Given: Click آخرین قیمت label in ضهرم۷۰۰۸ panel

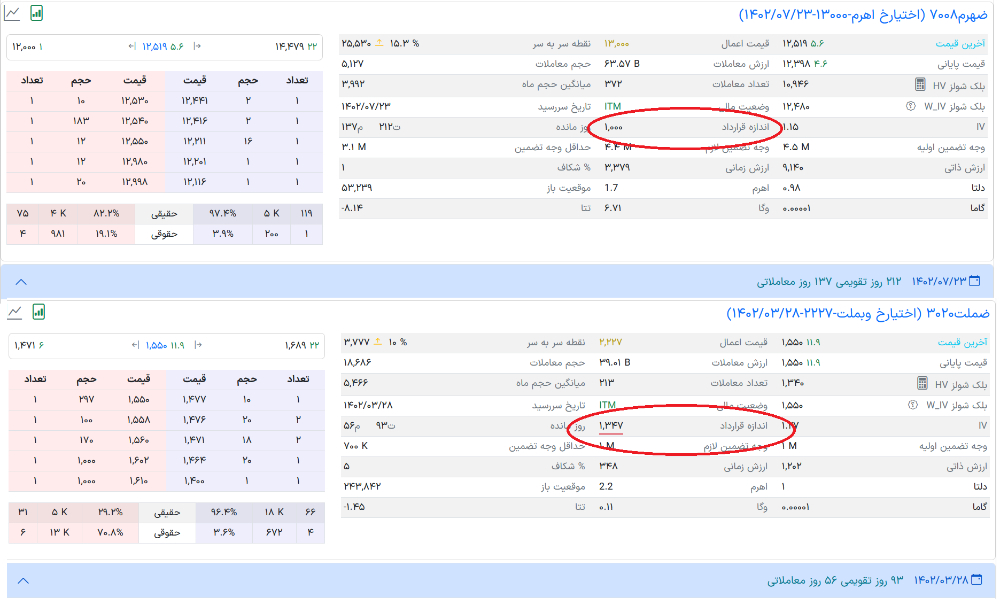Looking at the screenshot, I should [960, 43].
